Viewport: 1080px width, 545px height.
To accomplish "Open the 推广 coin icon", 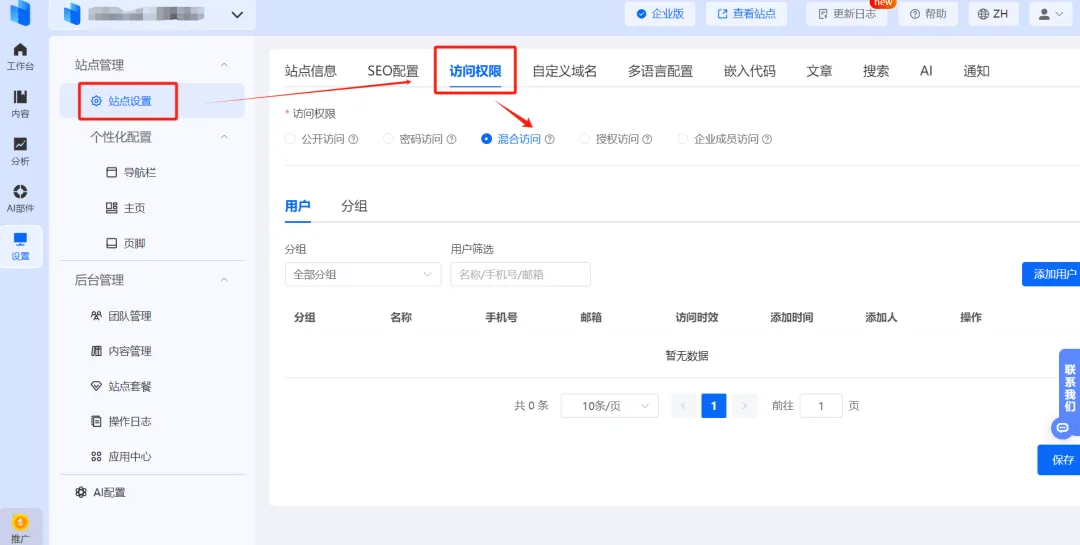I will [21, 523].
